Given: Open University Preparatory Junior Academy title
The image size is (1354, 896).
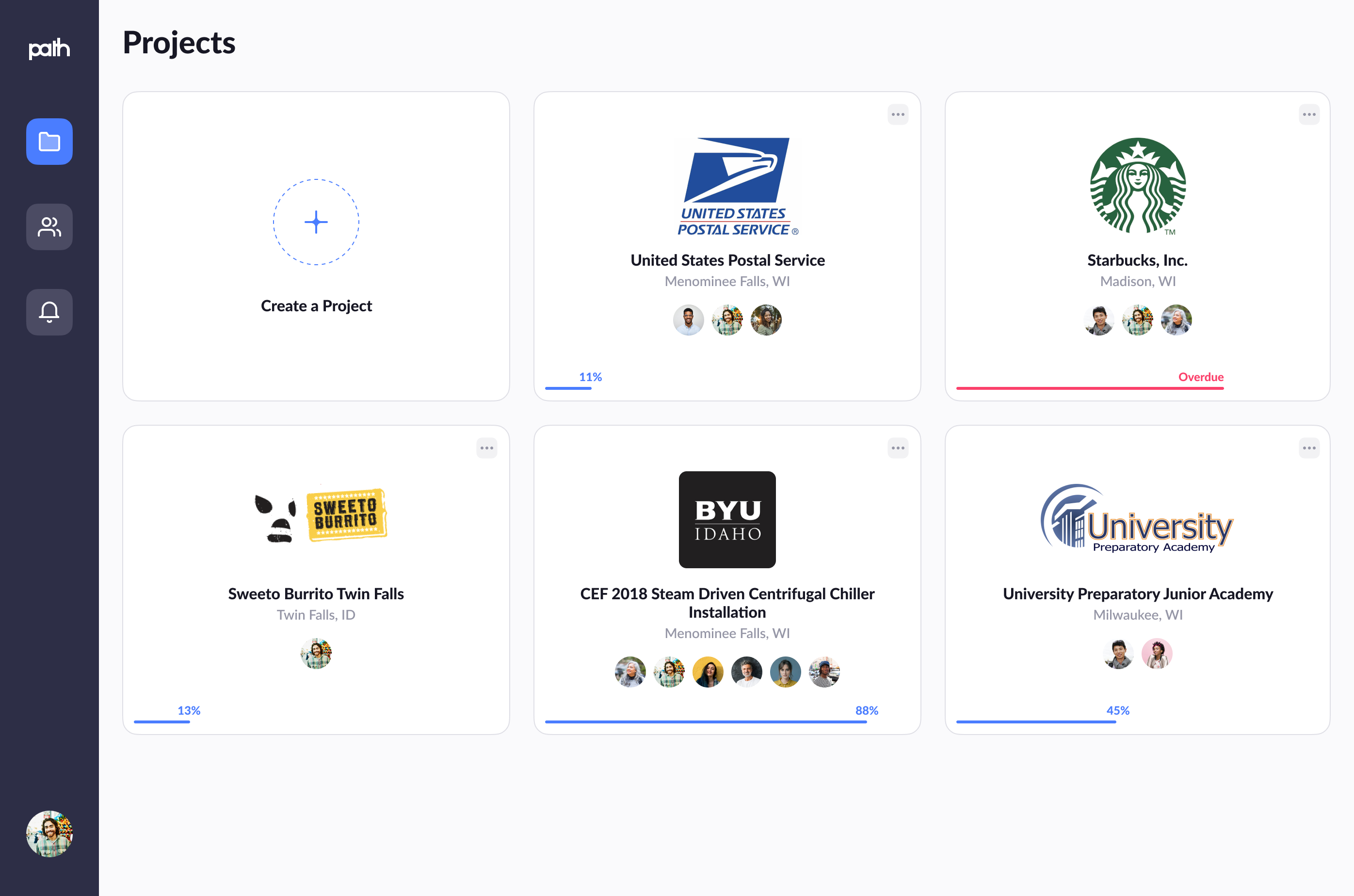Looking at the screenshot, I should click(x=1137, y=594).
